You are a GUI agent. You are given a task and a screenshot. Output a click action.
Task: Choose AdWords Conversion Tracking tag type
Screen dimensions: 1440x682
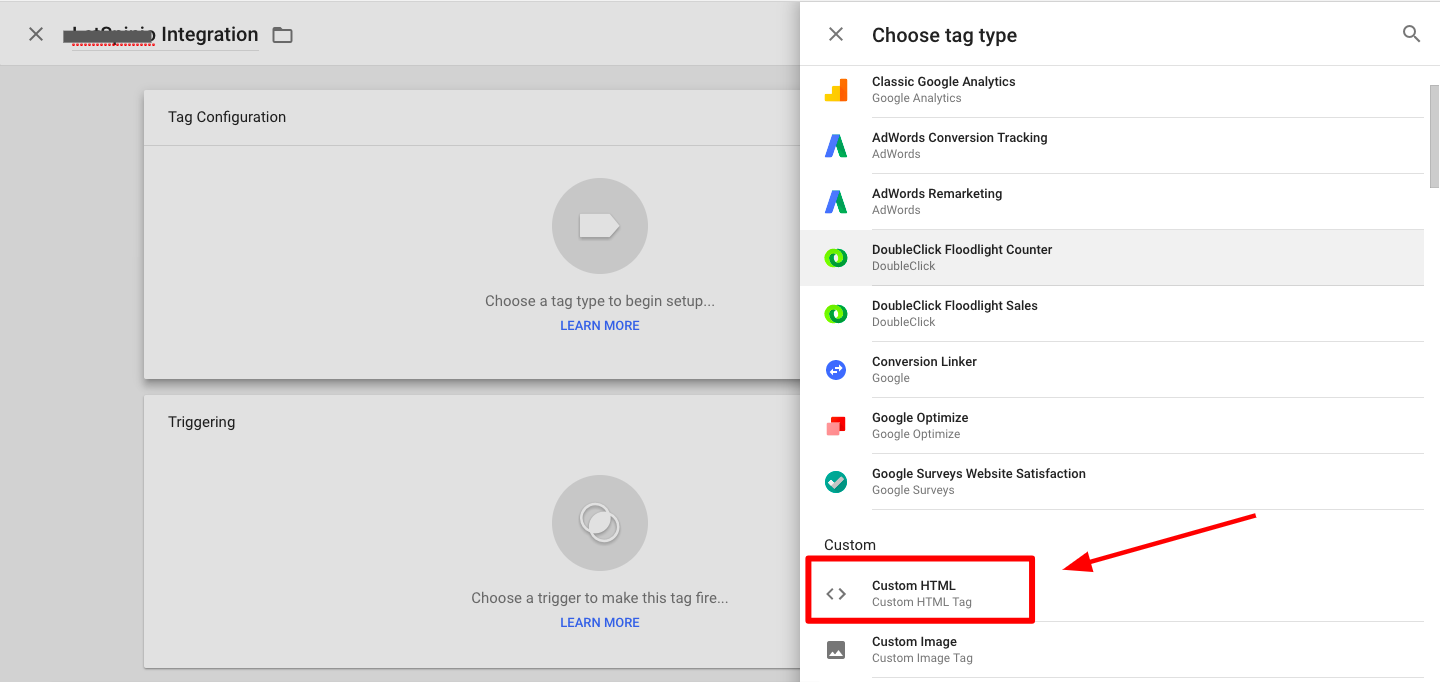(x=1112, y=146)
